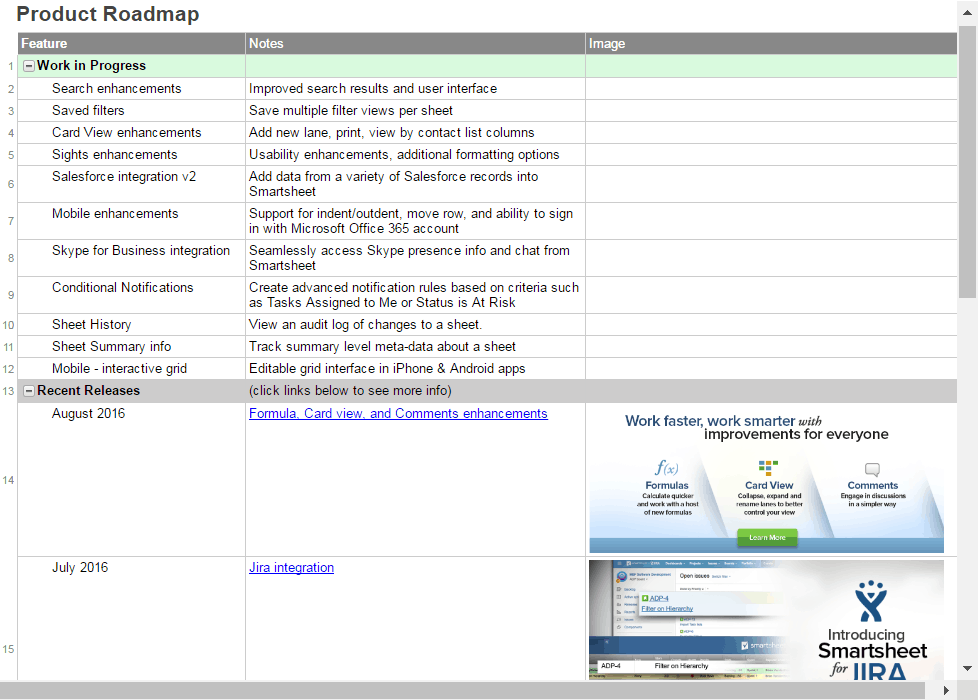The width and height of the screenshot is (978, 700).
Task: Select note 'Add new lane, print, view by contact list columns'
Action: (415, 132)
